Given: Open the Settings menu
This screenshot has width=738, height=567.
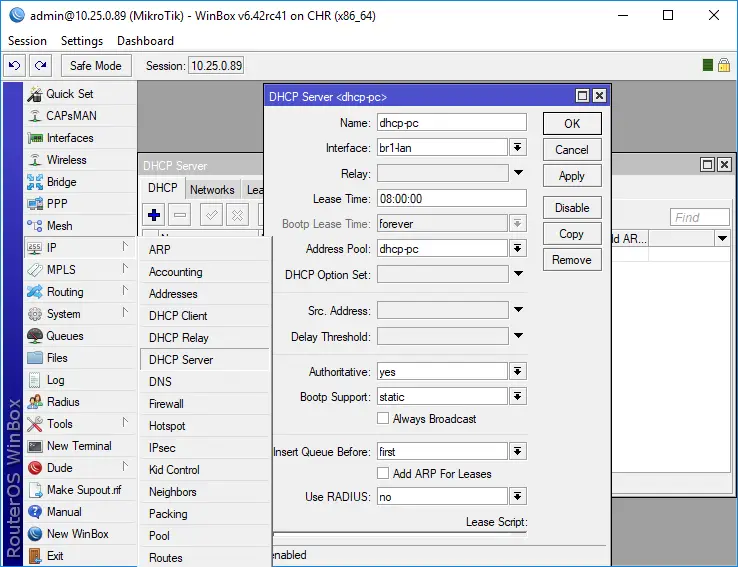Looking at the screenshot, I should [82, 41].
